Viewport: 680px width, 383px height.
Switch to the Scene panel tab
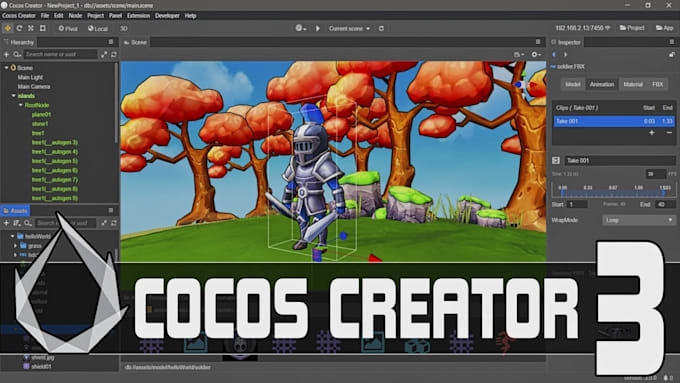click(135, 42)
